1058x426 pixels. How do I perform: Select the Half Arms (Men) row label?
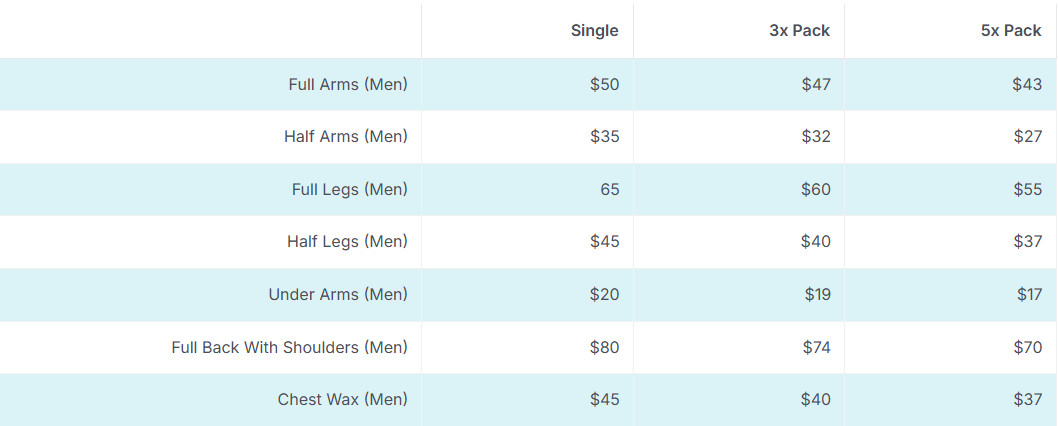click(x=345, y=136)
